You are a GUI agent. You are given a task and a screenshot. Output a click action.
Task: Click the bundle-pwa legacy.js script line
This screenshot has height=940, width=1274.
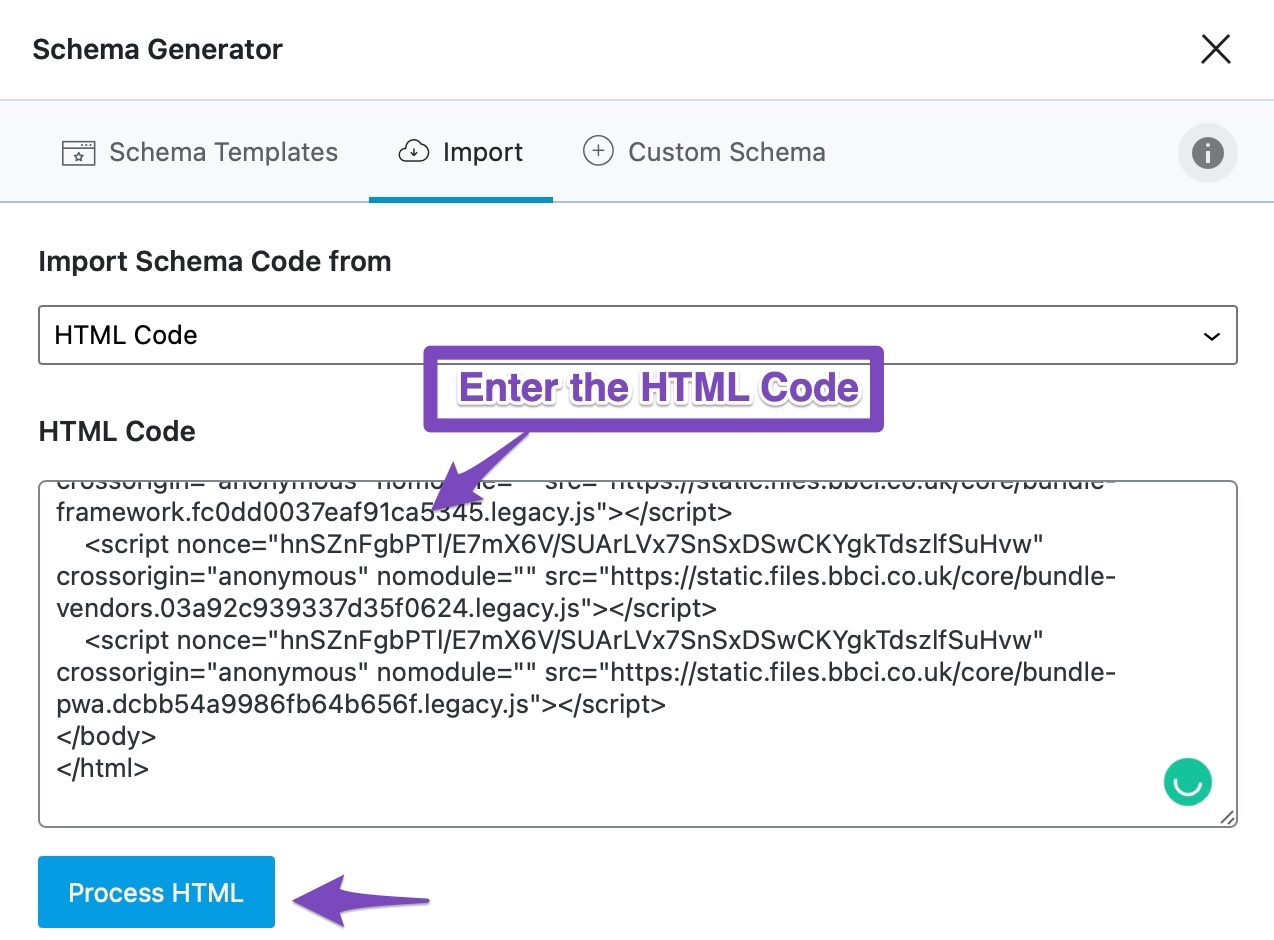[361, 705]
